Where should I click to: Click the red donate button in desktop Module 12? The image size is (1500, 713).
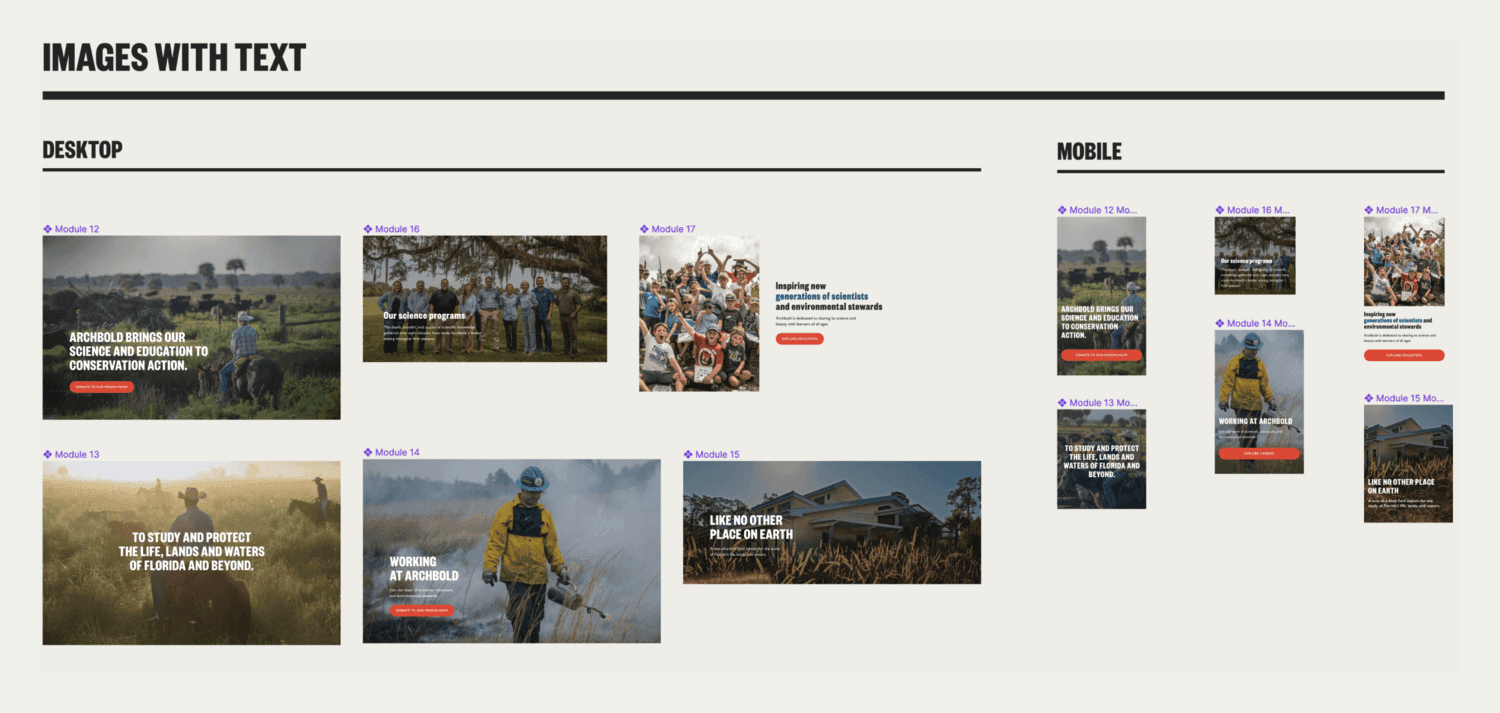[101, 387]
